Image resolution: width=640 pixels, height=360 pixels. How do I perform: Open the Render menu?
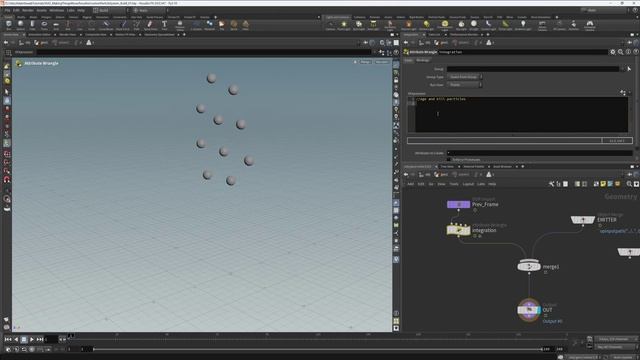tap(28, 10)
